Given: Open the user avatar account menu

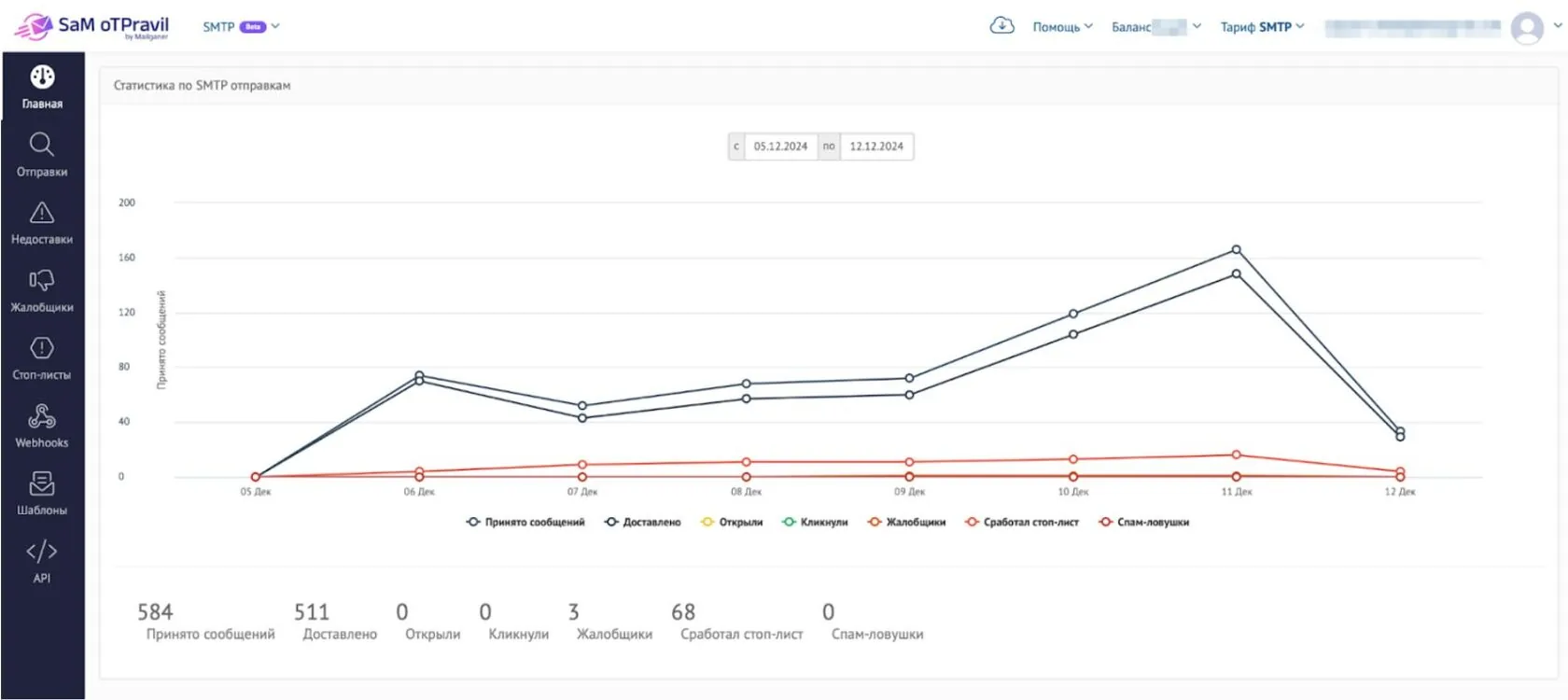Looking at the screenshot, I should [1527, 28].
